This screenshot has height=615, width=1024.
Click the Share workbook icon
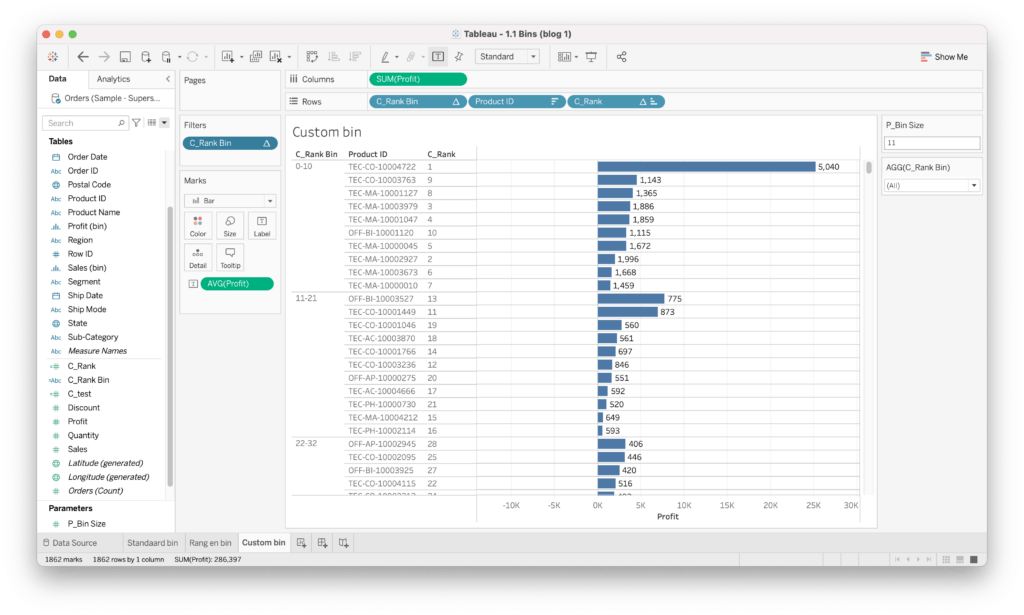point(622,57)
